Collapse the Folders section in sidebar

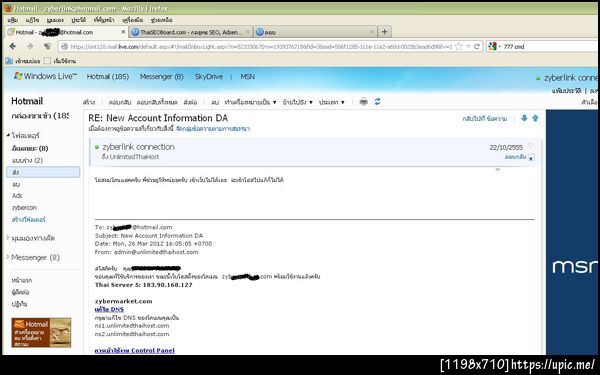tap(9, 135)
